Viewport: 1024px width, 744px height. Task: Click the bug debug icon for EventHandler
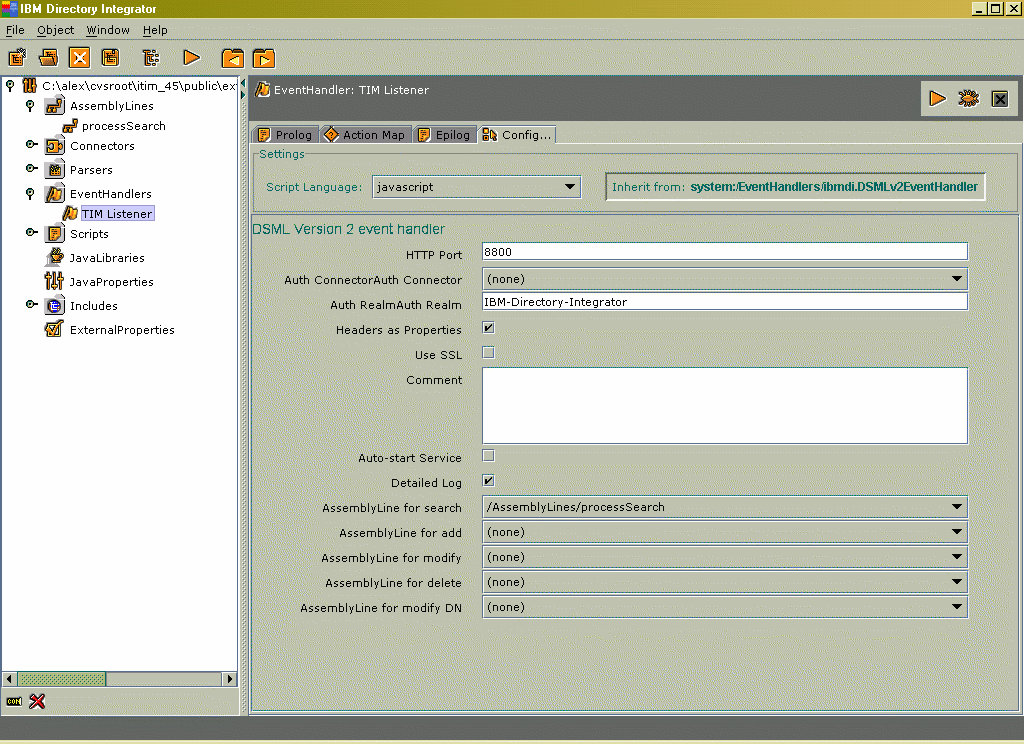tap(968, 98)
